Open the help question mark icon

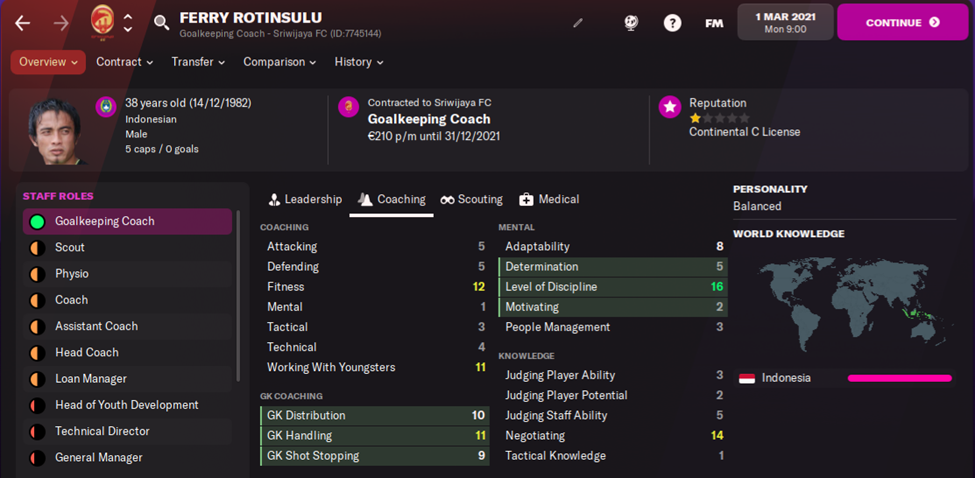click(x=672, y=22)
